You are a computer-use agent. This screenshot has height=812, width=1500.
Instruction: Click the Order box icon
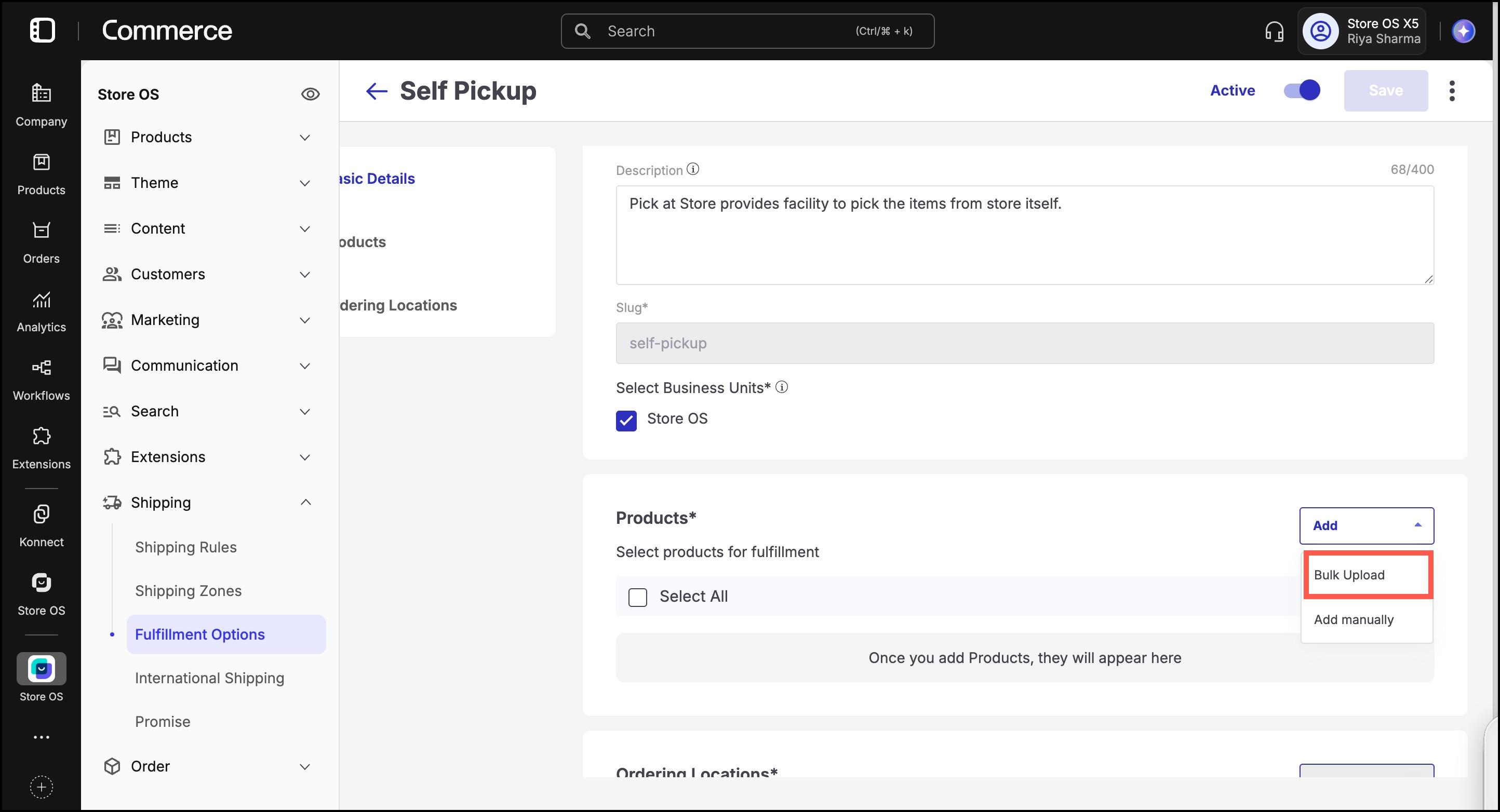click(x=112, y=766)
